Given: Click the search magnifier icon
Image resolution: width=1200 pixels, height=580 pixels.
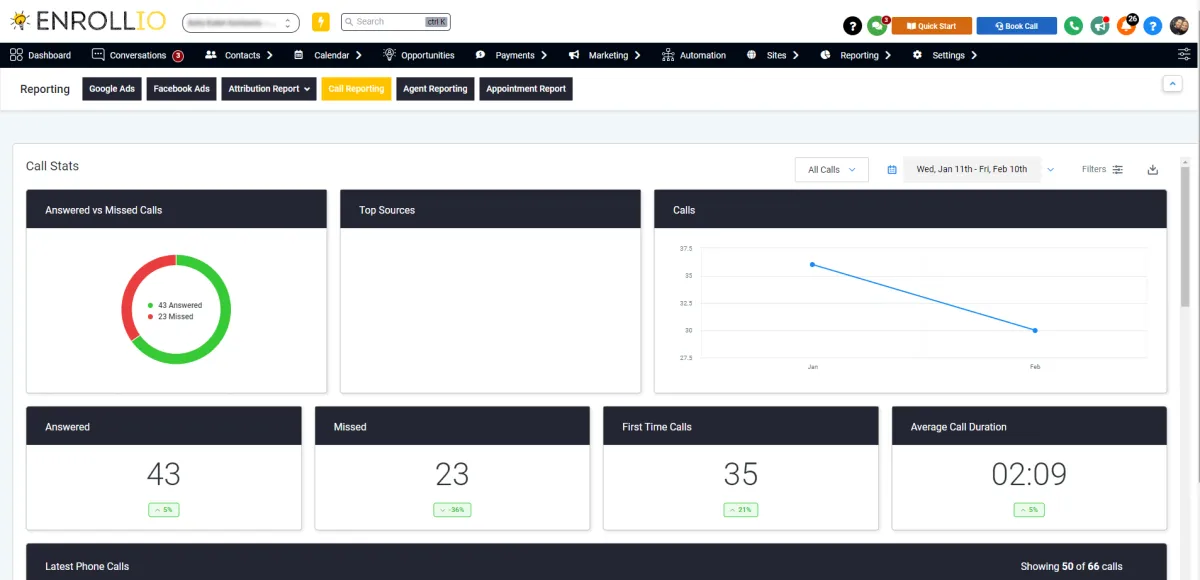Looking at the screenshot, I should click(x=348, y=21).
